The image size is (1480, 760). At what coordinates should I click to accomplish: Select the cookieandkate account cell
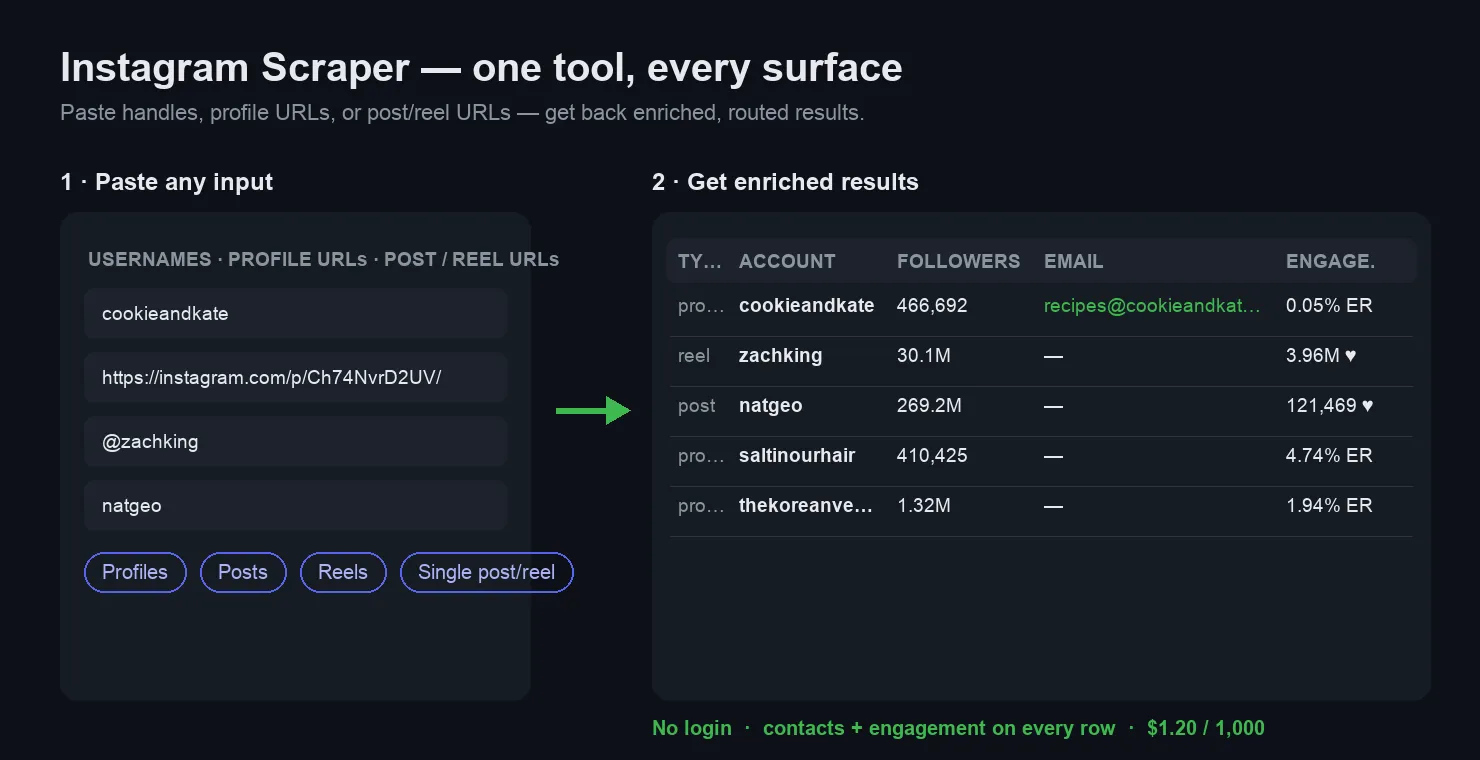pyautogui.click(x=806, y=305)
